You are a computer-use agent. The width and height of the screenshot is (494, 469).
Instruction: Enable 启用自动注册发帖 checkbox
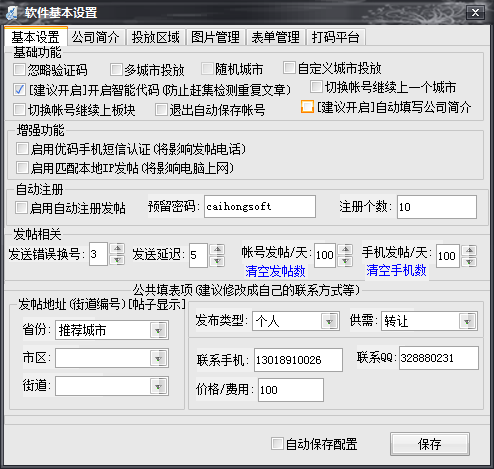click(x=21, y=208)
